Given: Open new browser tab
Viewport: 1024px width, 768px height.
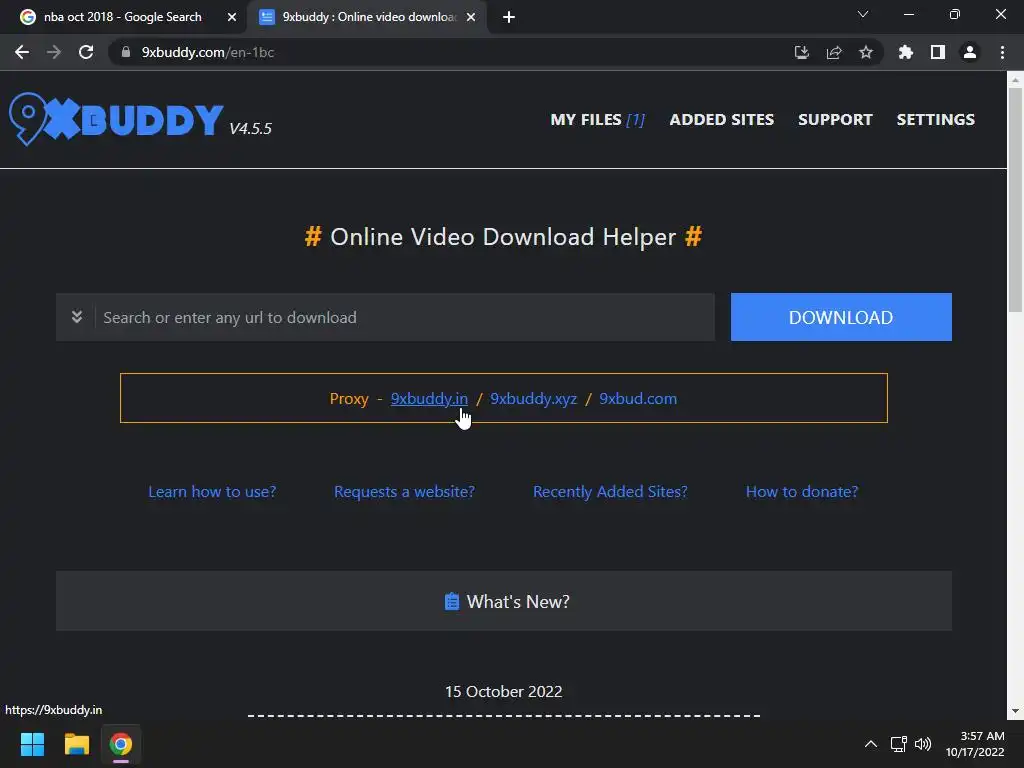Looking at the screenshot, I should point(509,17).
